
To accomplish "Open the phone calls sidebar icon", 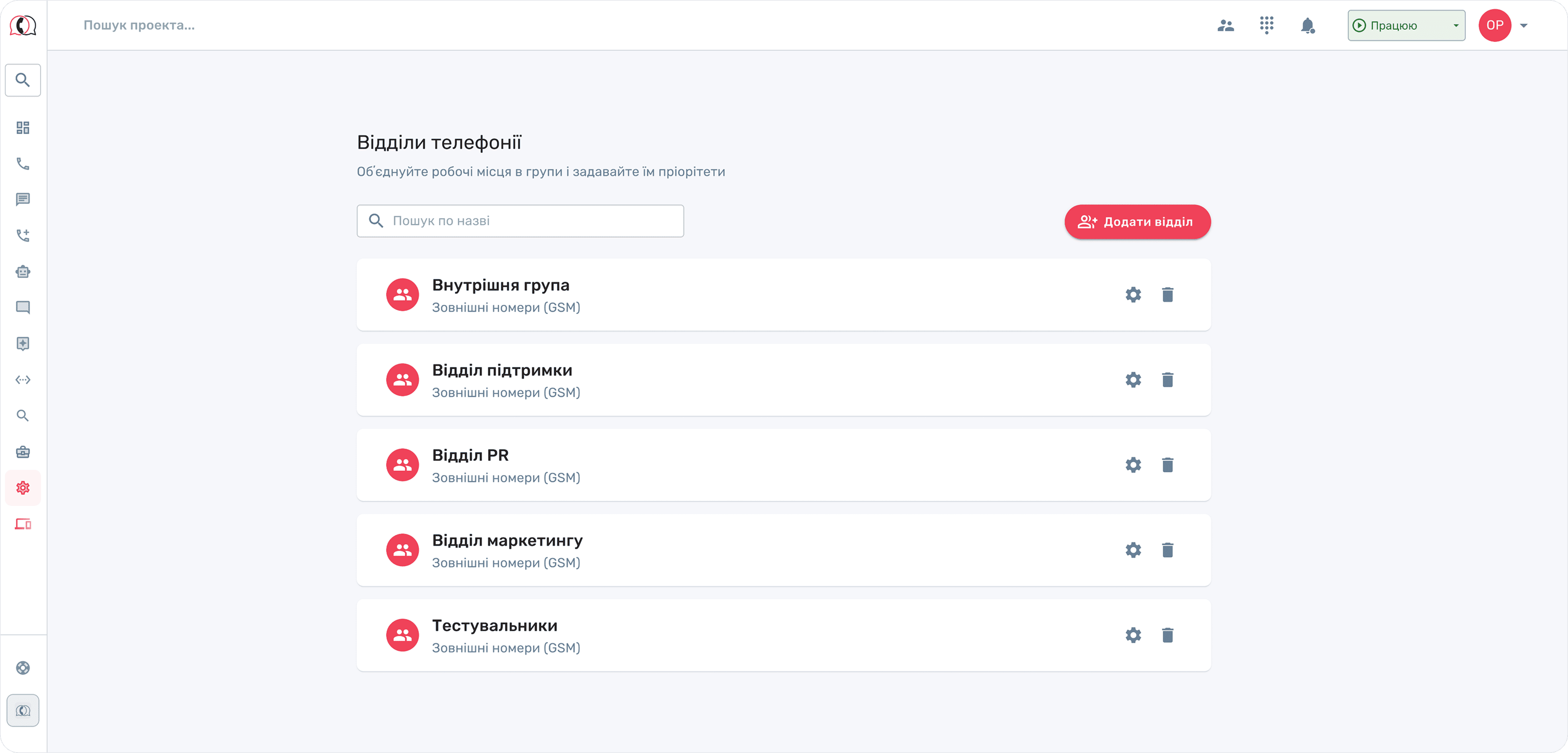I will tap(22, 164).
